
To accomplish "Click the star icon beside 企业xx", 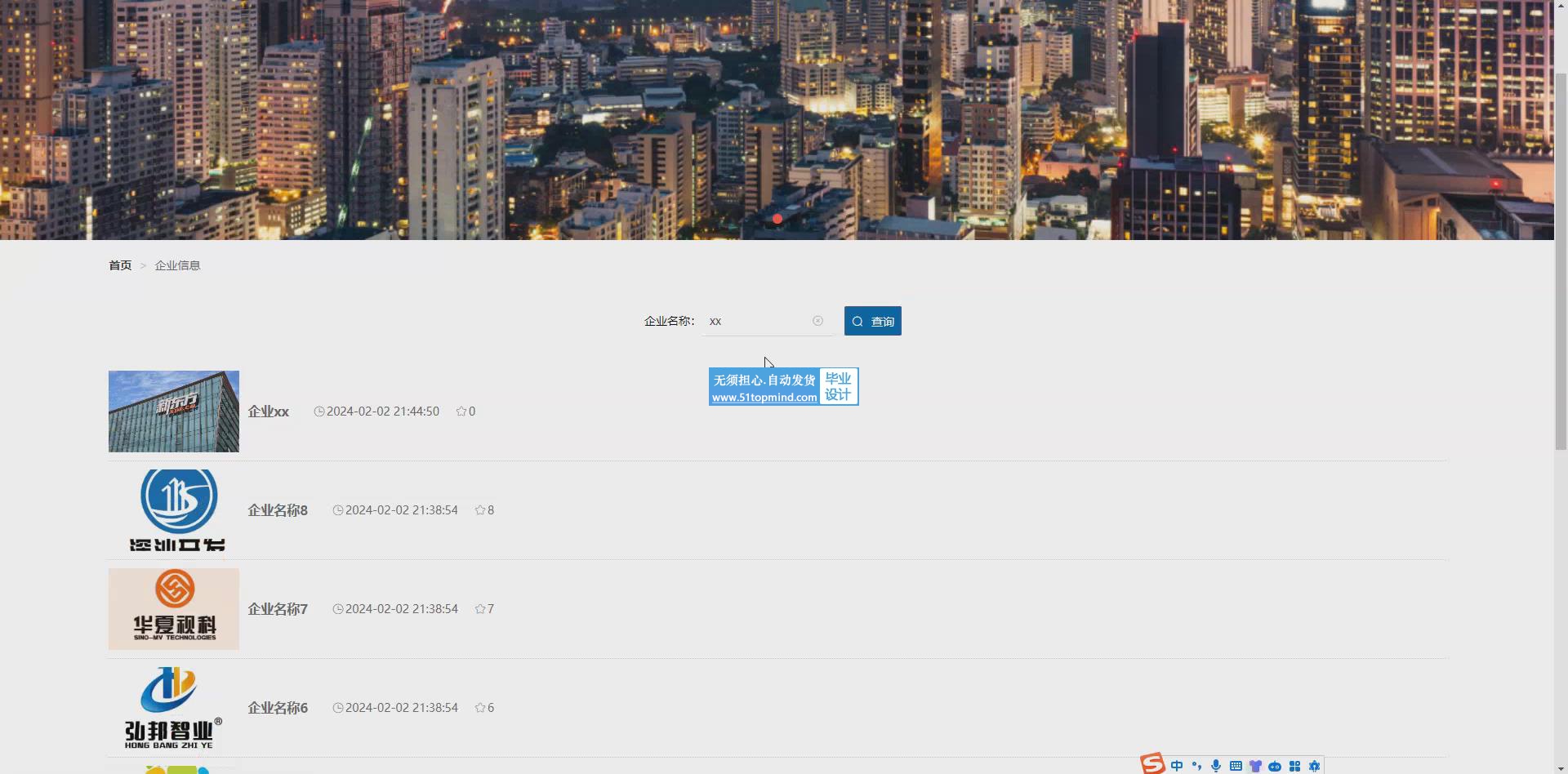I will tap(461, 411).
